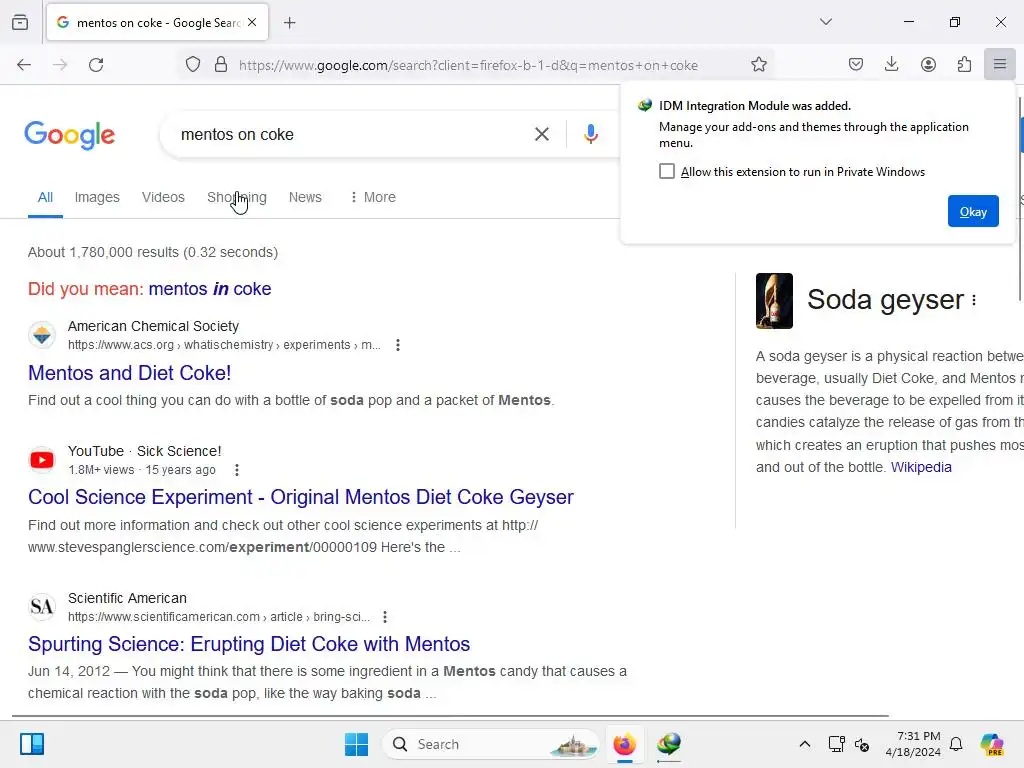
Task: Click the Scientific American SA favicon
Action: (x=42, y=607)
